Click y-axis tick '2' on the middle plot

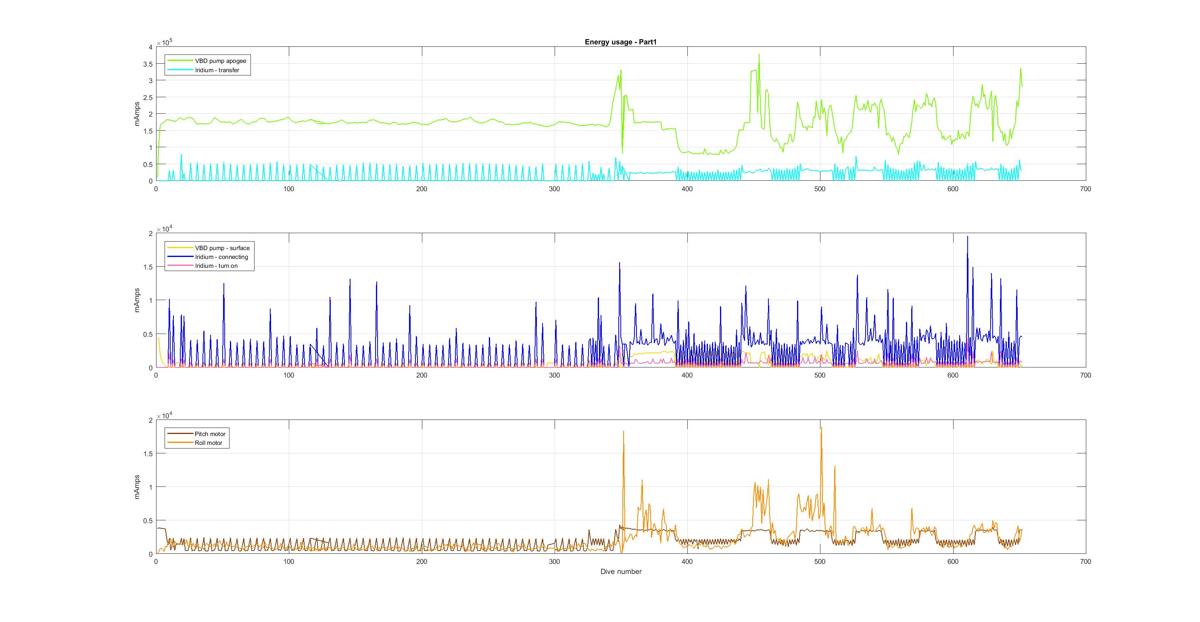point(150,233)
